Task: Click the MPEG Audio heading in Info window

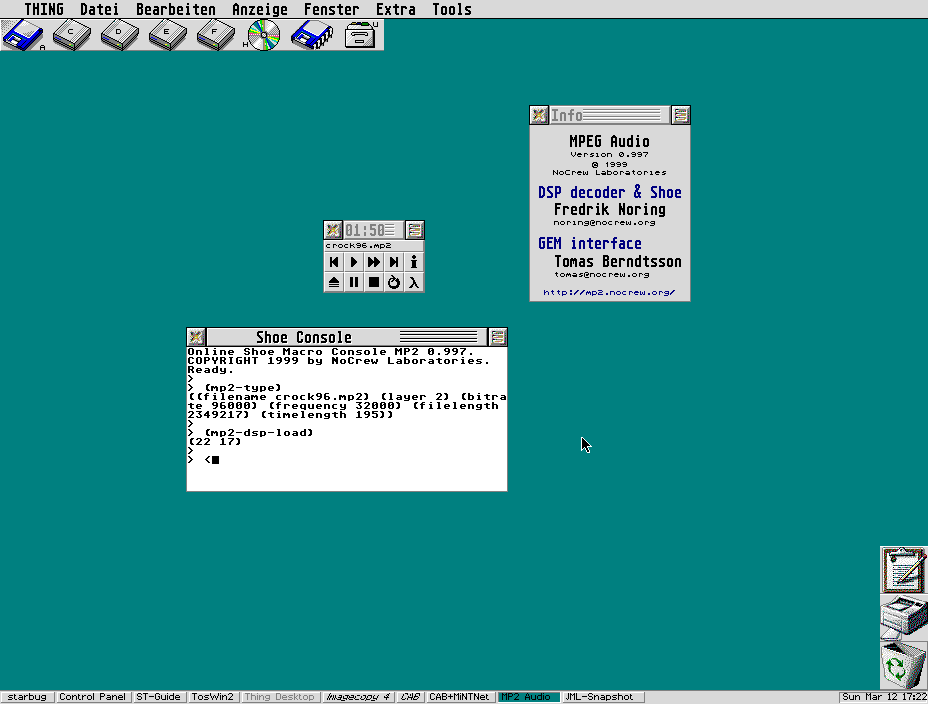Action: [x=609, y=142]
